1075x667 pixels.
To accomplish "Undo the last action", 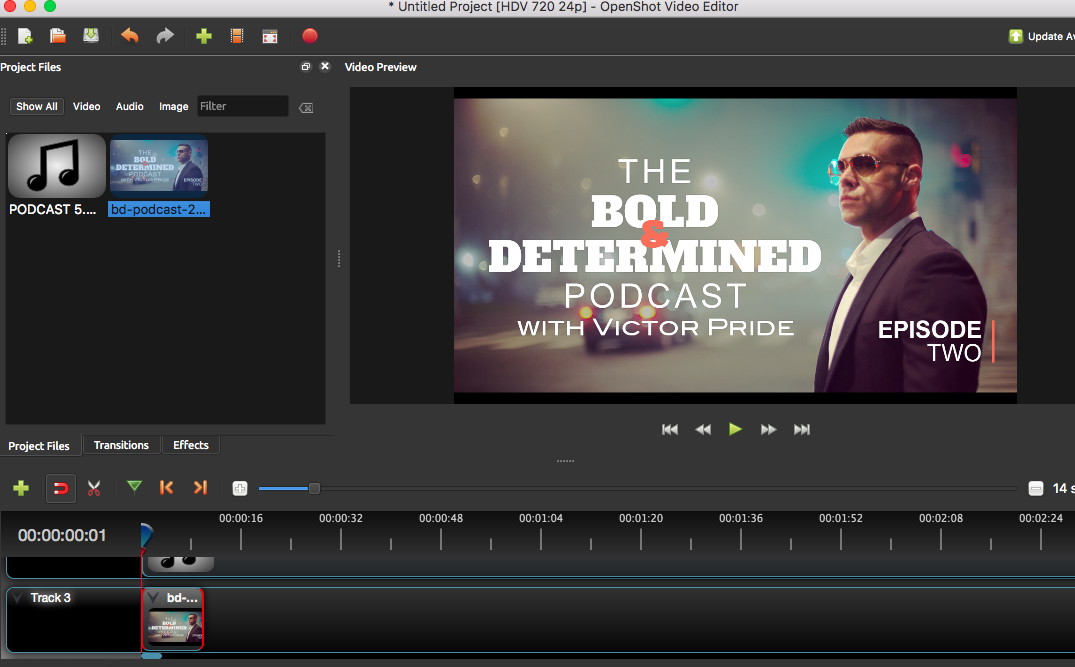I will click(130, 36).
